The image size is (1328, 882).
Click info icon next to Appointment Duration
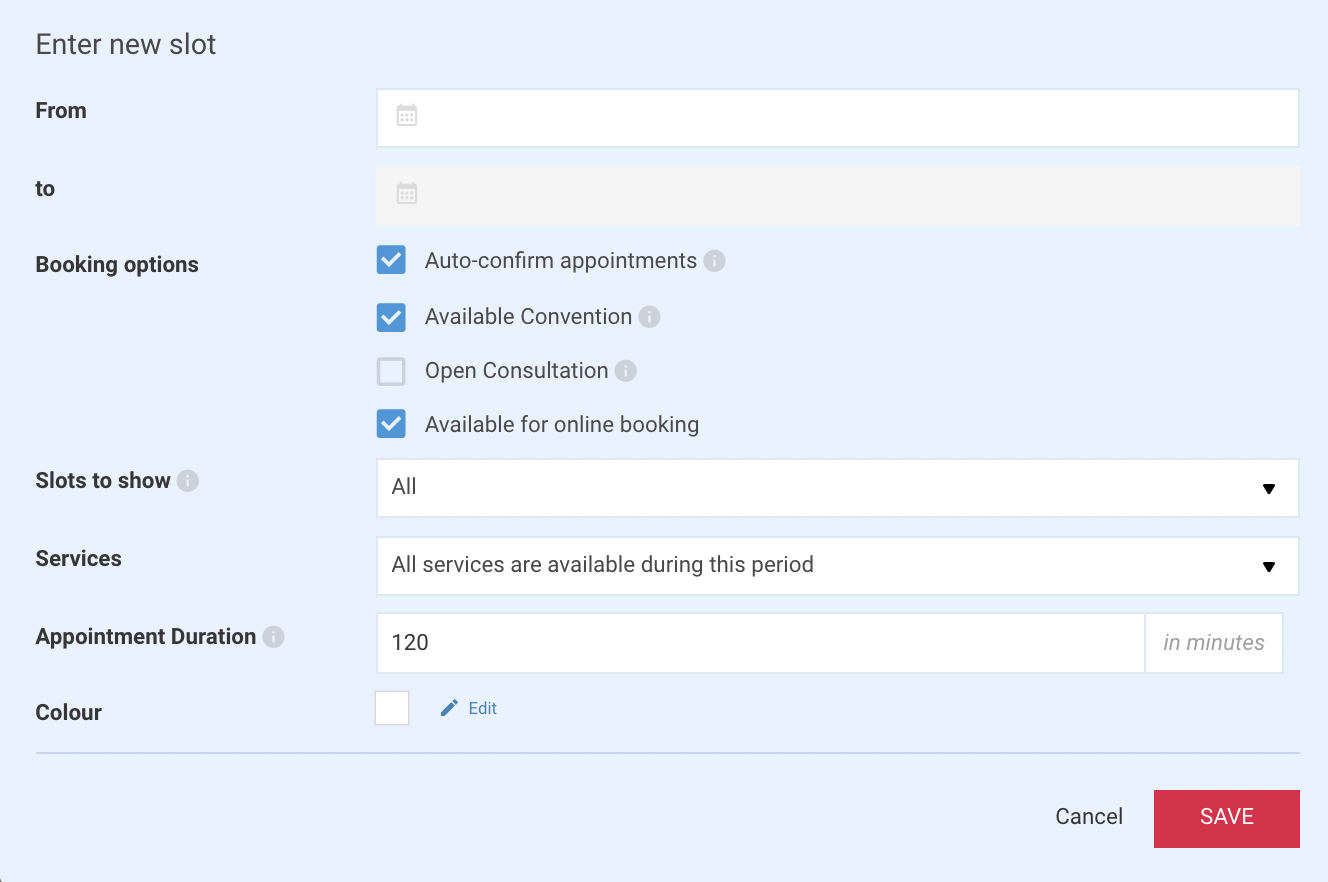pyautogui.click(x=273, y=637)
